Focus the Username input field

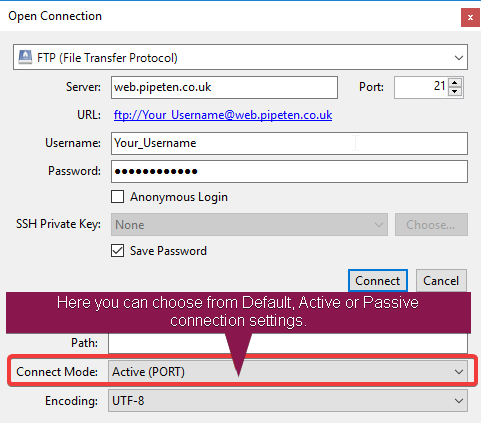click(289, 143)
